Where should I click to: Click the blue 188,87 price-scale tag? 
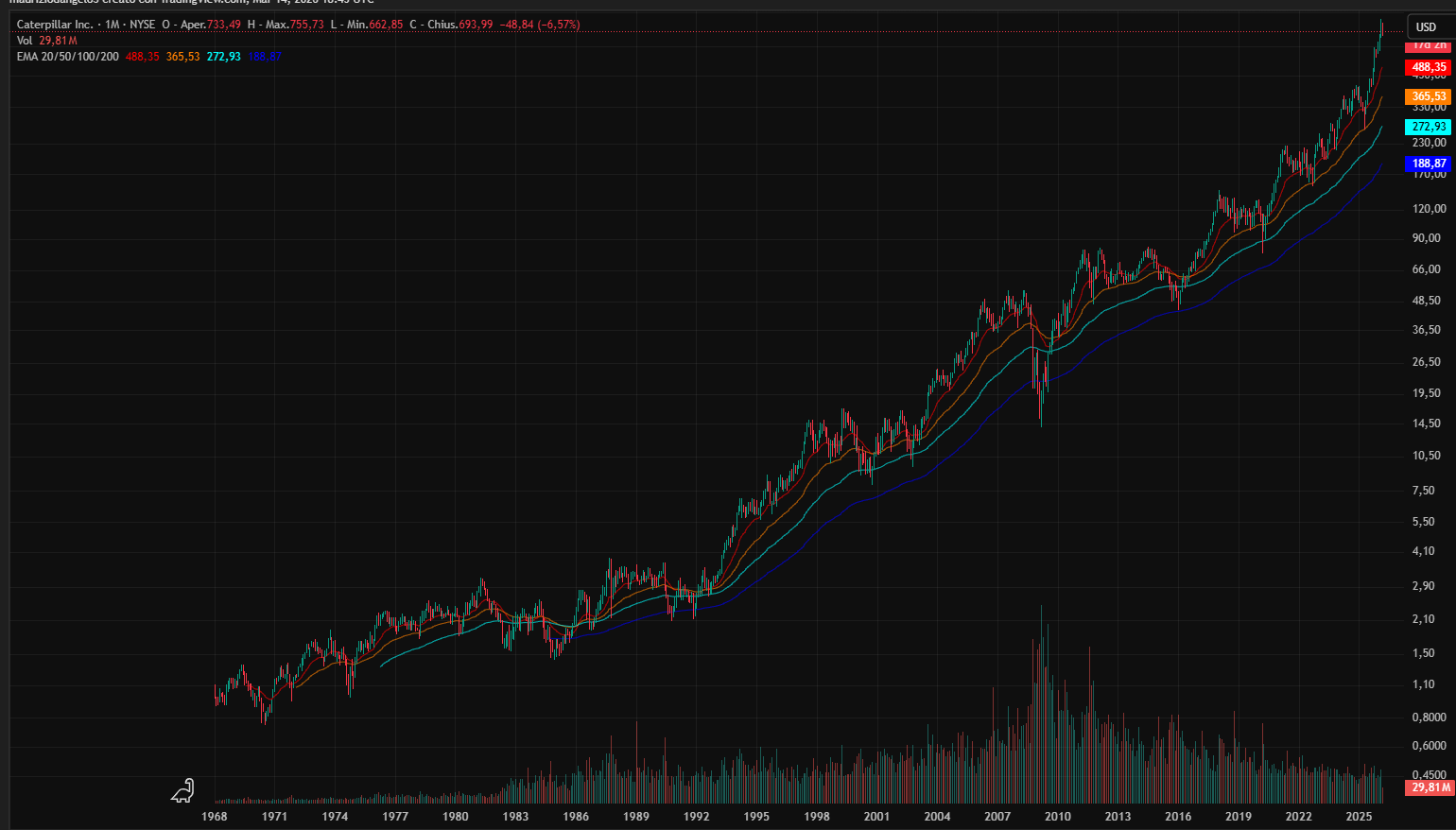[x=1429, y=164]
